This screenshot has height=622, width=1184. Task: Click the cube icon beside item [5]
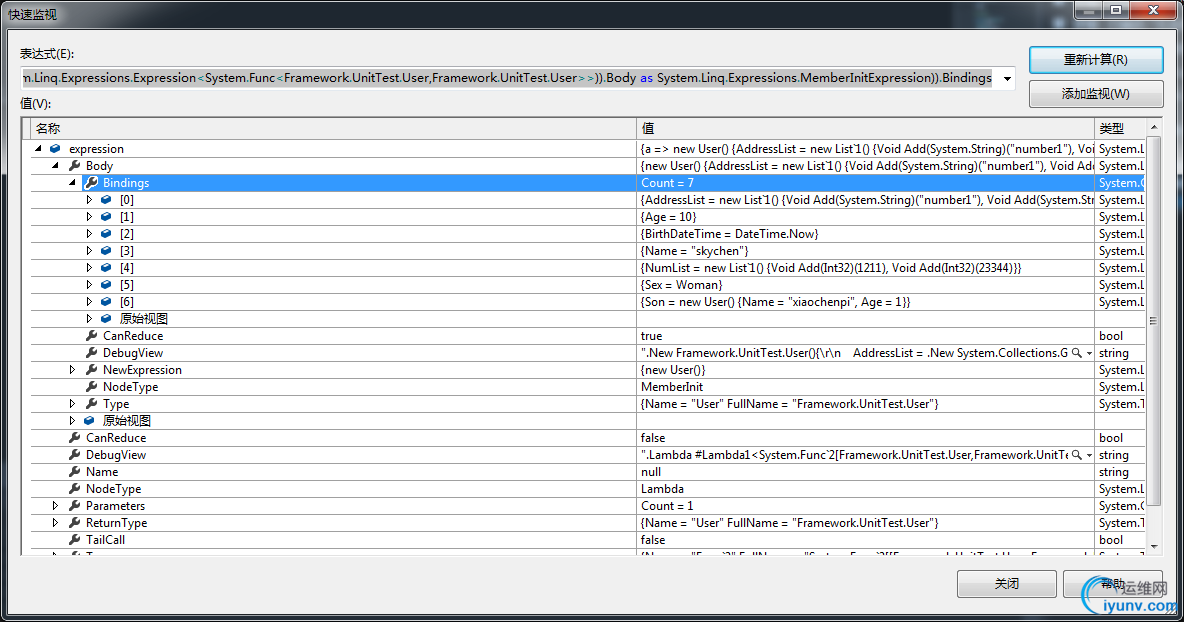106,285
